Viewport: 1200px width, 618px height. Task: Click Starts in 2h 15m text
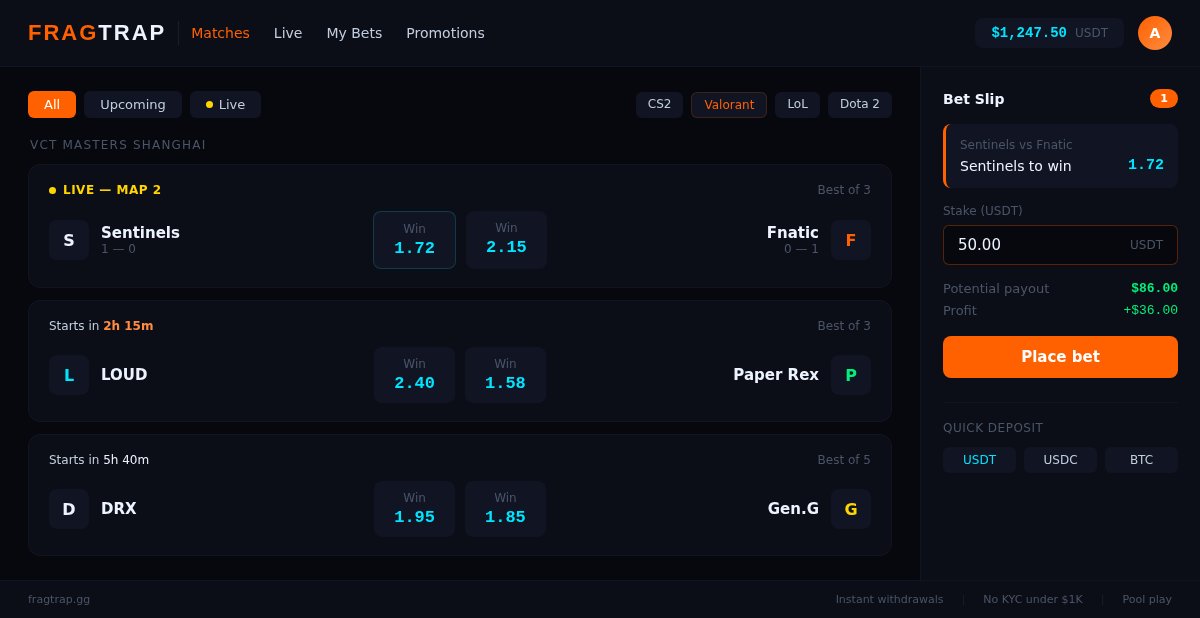click(101, 326)
